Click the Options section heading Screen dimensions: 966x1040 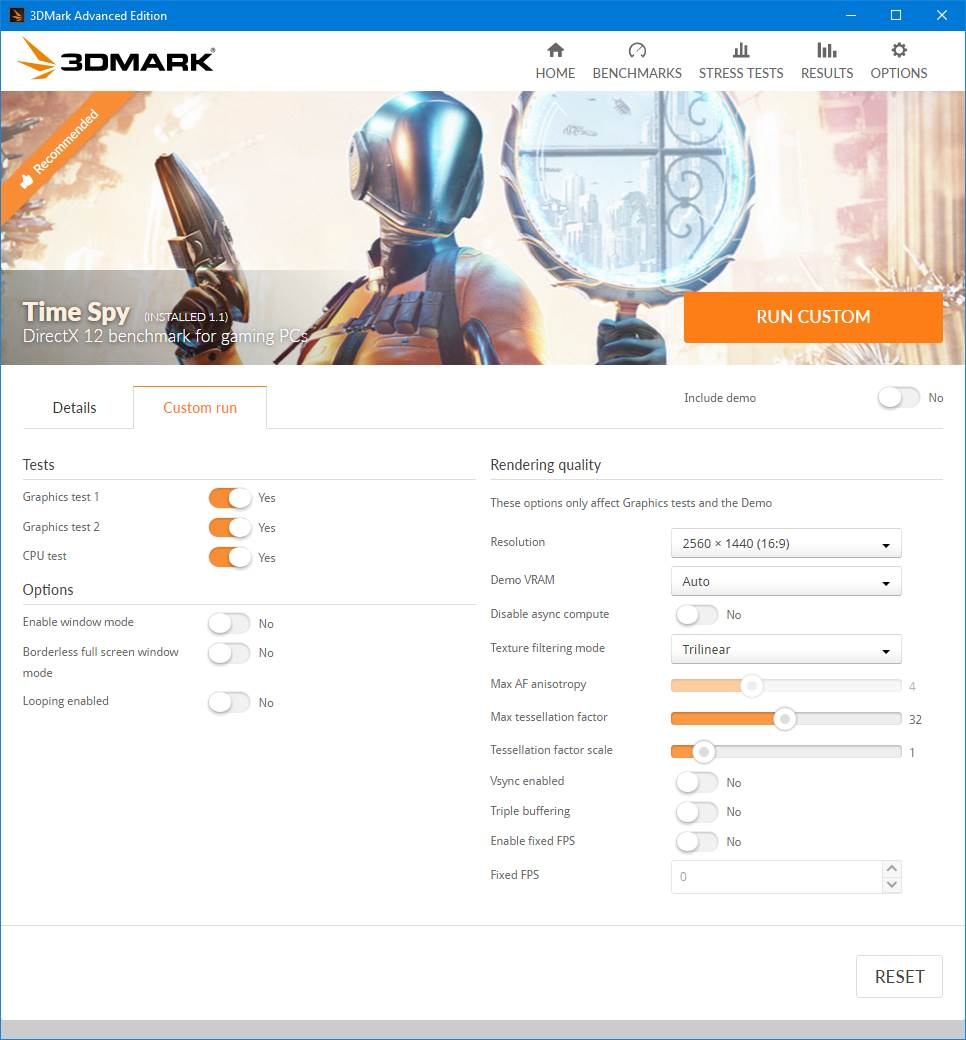[48, 590]
